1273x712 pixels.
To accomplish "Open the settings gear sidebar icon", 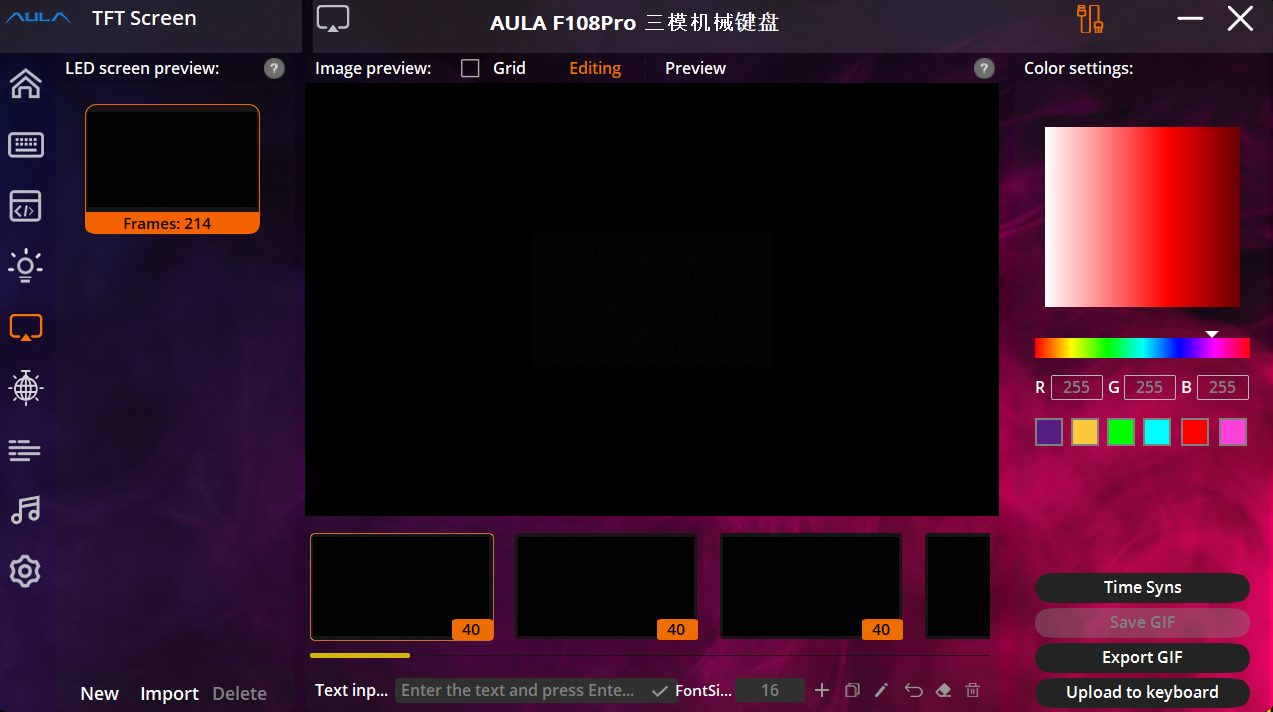I will click(x=25, y=572).
